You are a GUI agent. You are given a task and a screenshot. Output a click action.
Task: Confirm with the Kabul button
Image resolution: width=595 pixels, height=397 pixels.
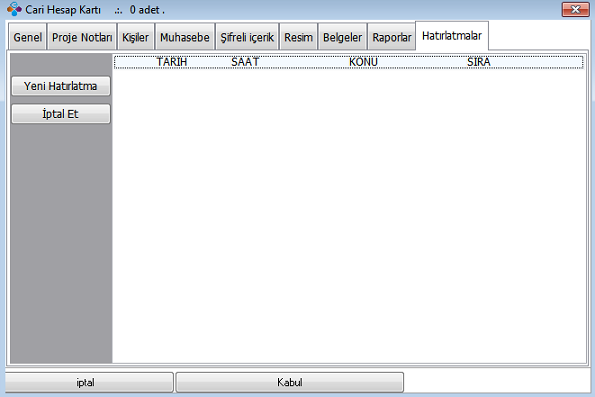[290, 382]
